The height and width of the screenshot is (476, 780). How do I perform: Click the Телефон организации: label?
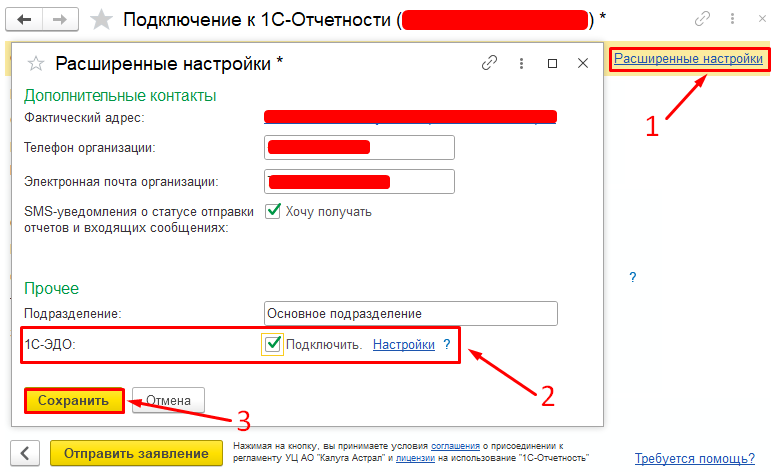(90, 148)
